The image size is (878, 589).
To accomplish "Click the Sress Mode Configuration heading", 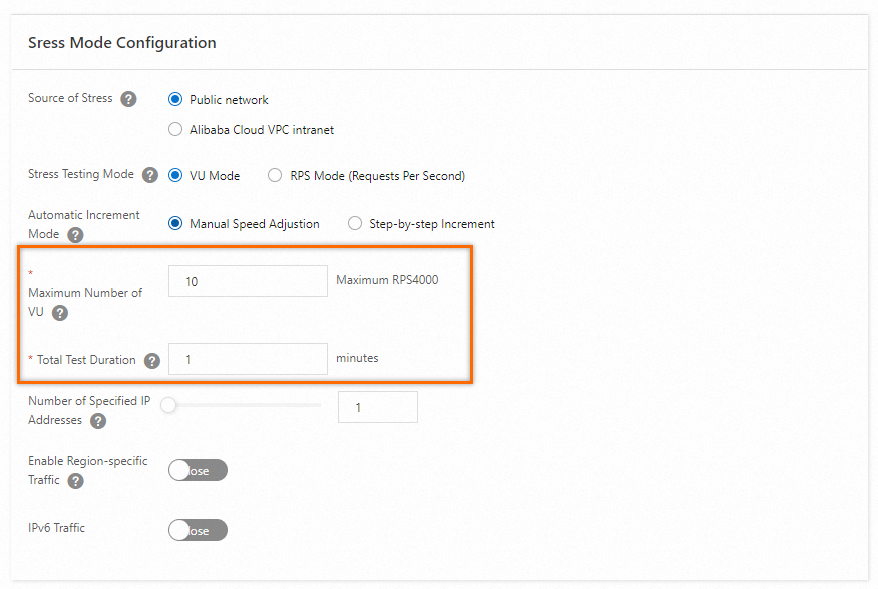I will point(122,43).
